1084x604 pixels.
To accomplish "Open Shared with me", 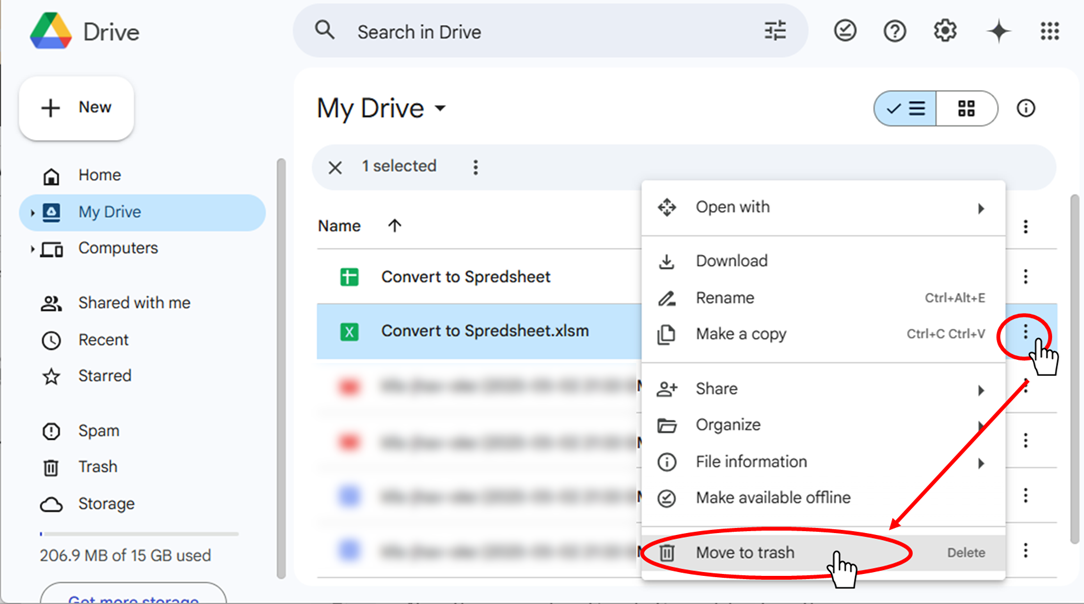I will pos(134,303).
